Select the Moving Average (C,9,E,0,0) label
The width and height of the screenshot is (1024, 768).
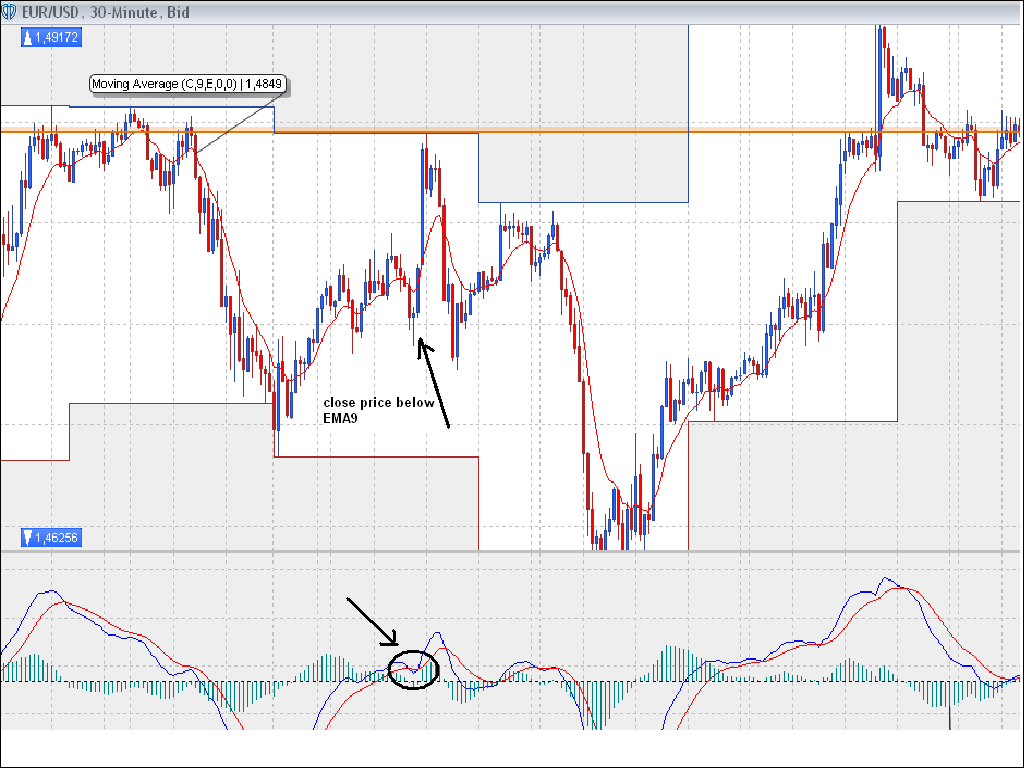(x=187, y=84)
